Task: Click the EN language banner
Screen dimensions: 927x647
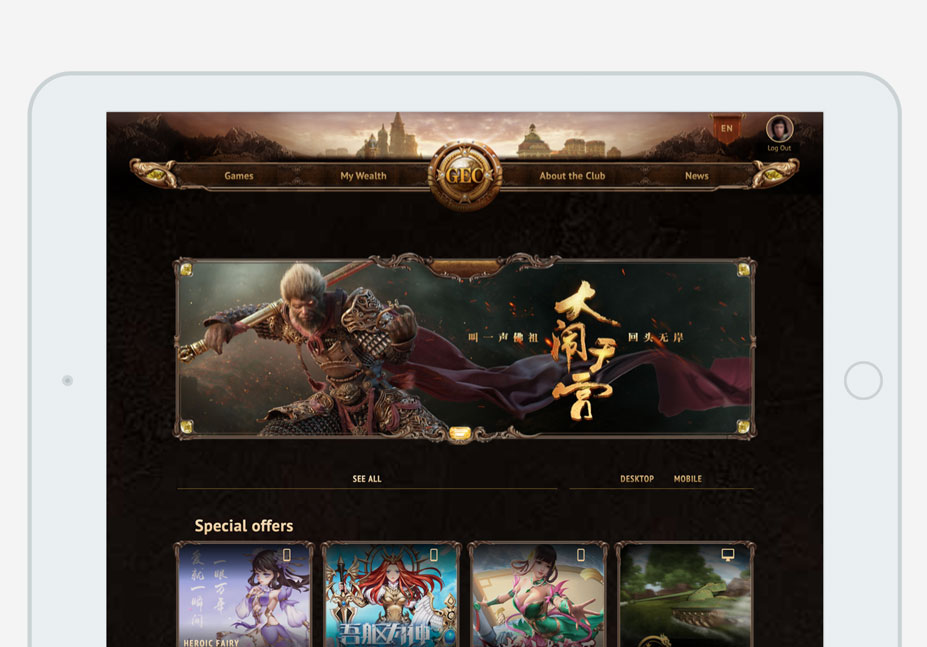Action: point(727,128)
